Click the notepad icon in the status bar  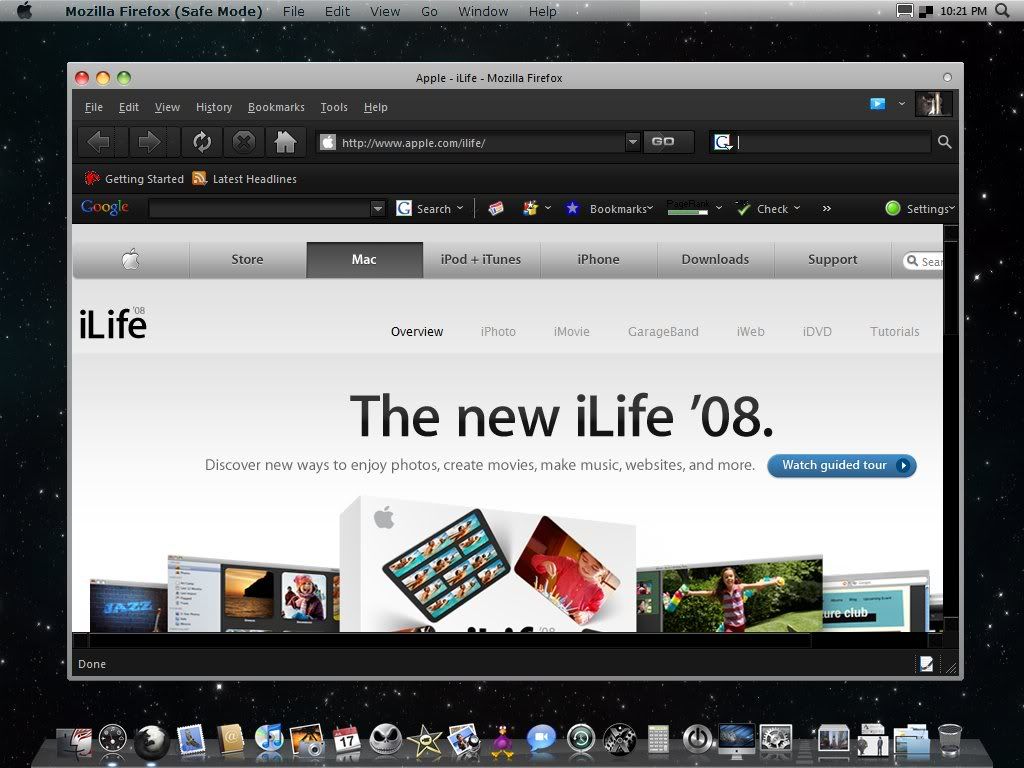pos(926,664)
